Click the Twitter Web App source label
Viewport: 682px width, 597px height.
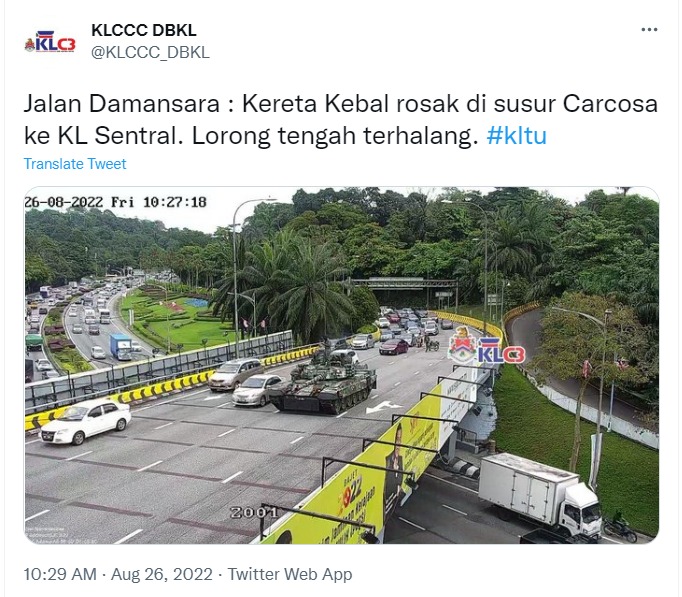point(290,574)
